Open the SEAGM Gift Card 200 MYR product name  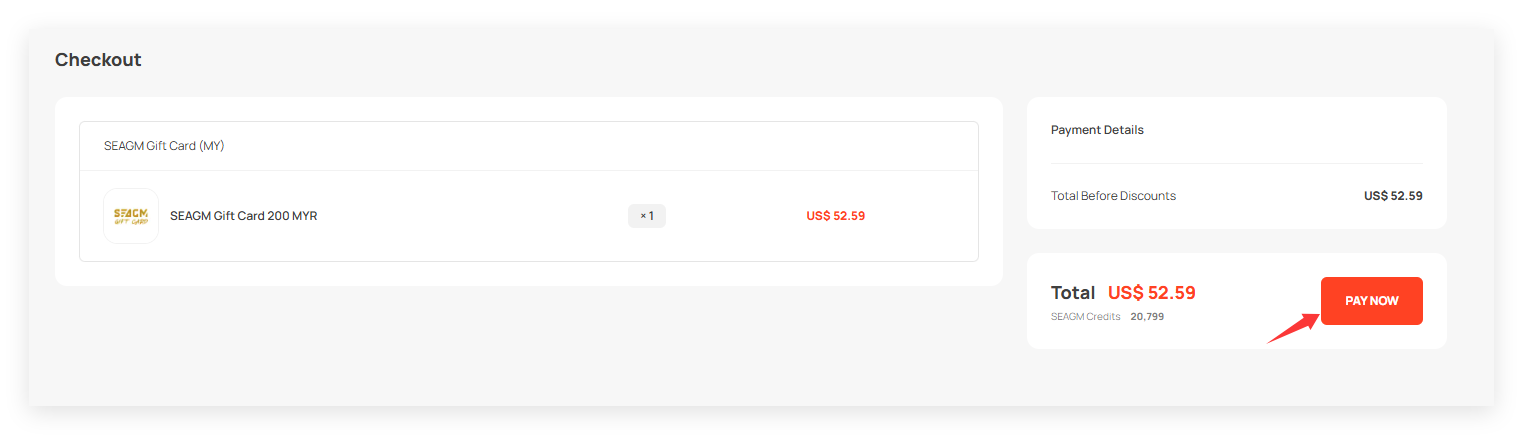243,216
